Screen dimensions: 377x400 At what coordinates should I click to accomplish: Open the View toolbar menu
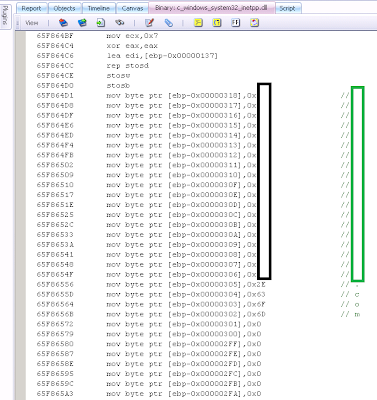tap(32, 23)
